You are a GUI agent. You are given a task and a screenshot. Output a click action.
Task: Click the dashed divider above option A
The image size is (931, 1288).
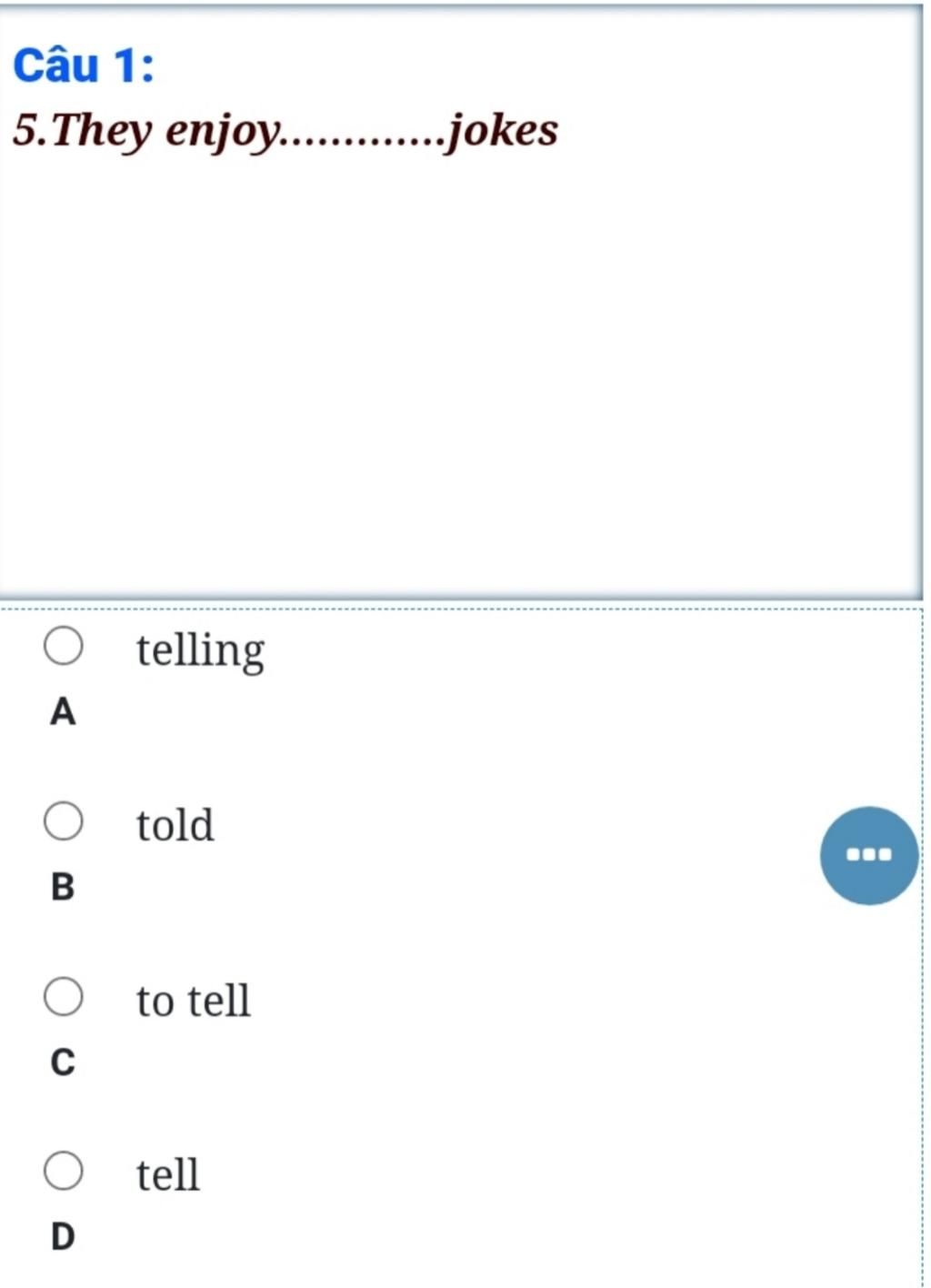[461, 608]
